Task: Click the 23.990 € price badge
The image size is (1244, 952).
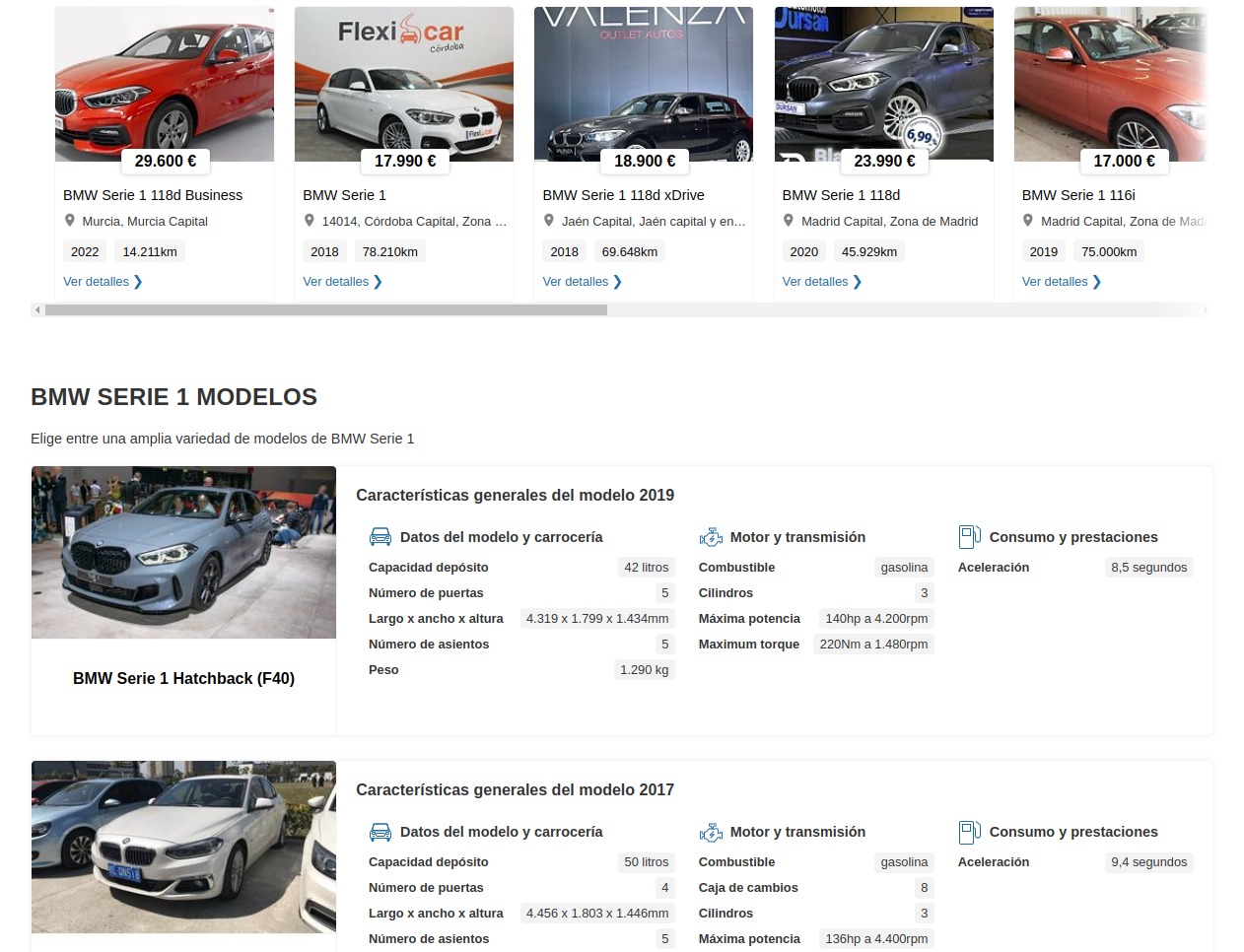Action: (x=884, y=161)
